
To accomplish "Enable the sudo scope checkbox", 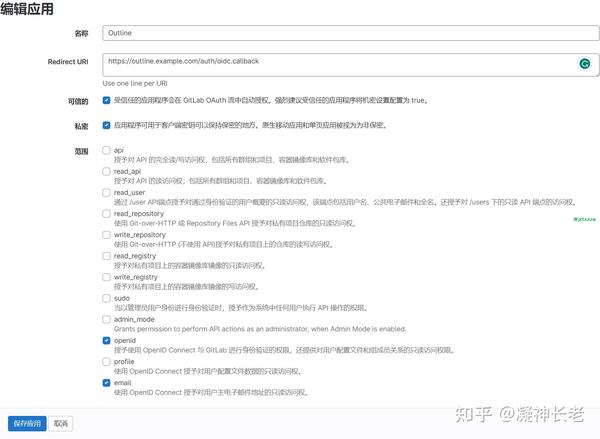I will coord(106,298).
